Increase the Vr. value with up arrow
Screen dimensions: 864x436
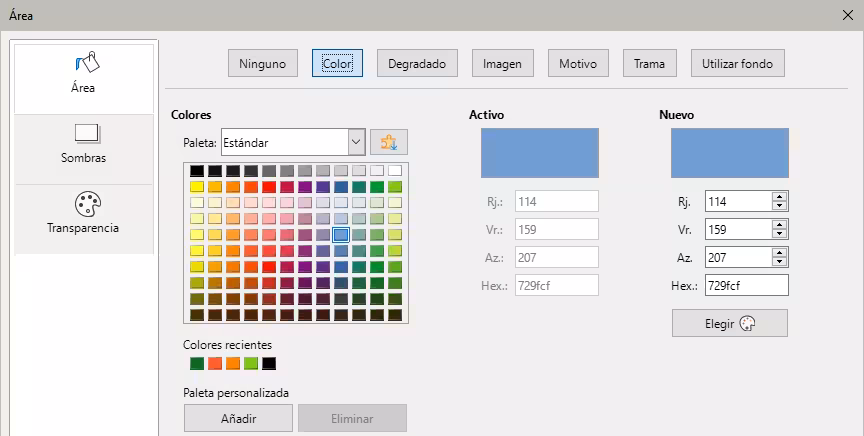pyautogui.click(x=779, y=225)
